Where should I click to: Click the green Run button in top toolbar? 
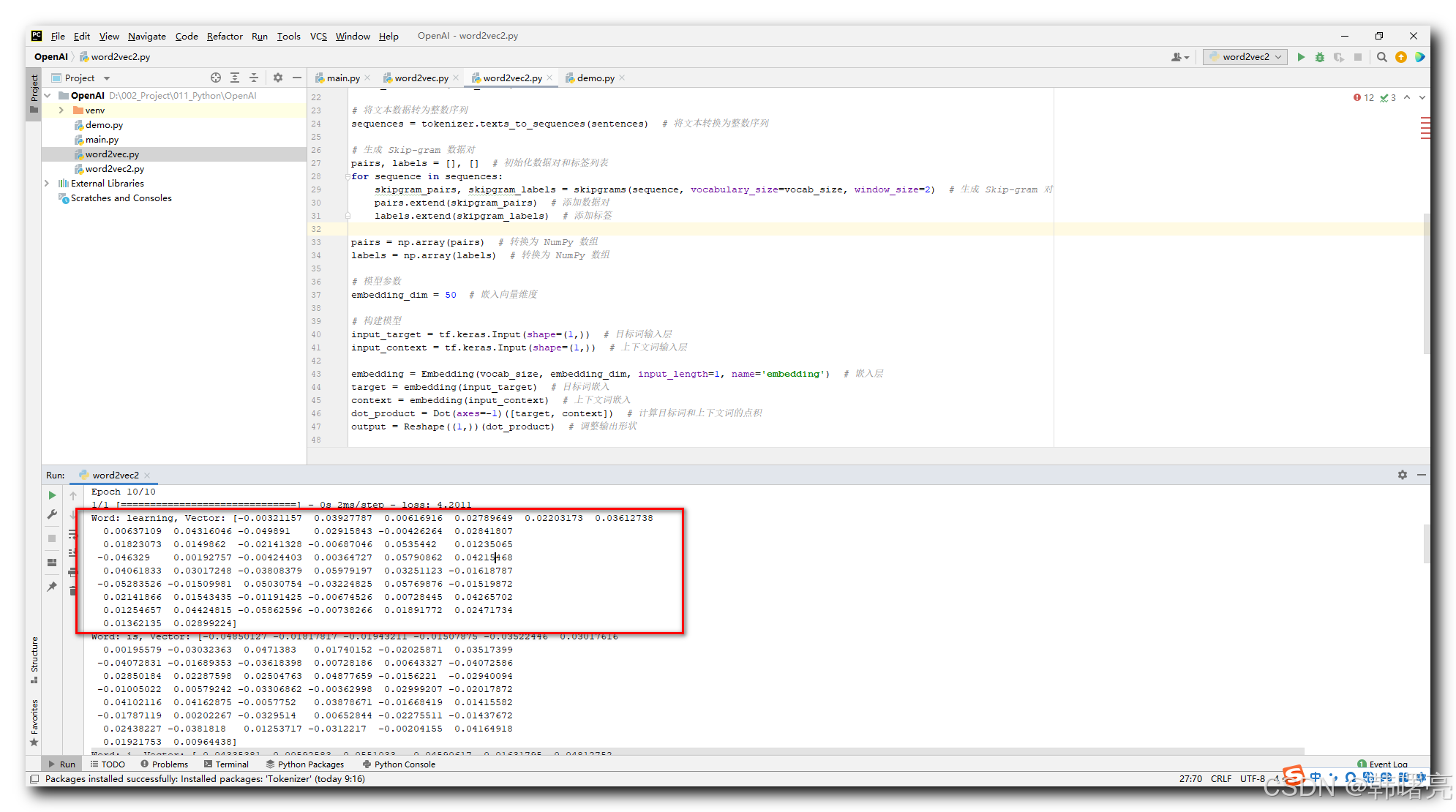coord(1301,57)
